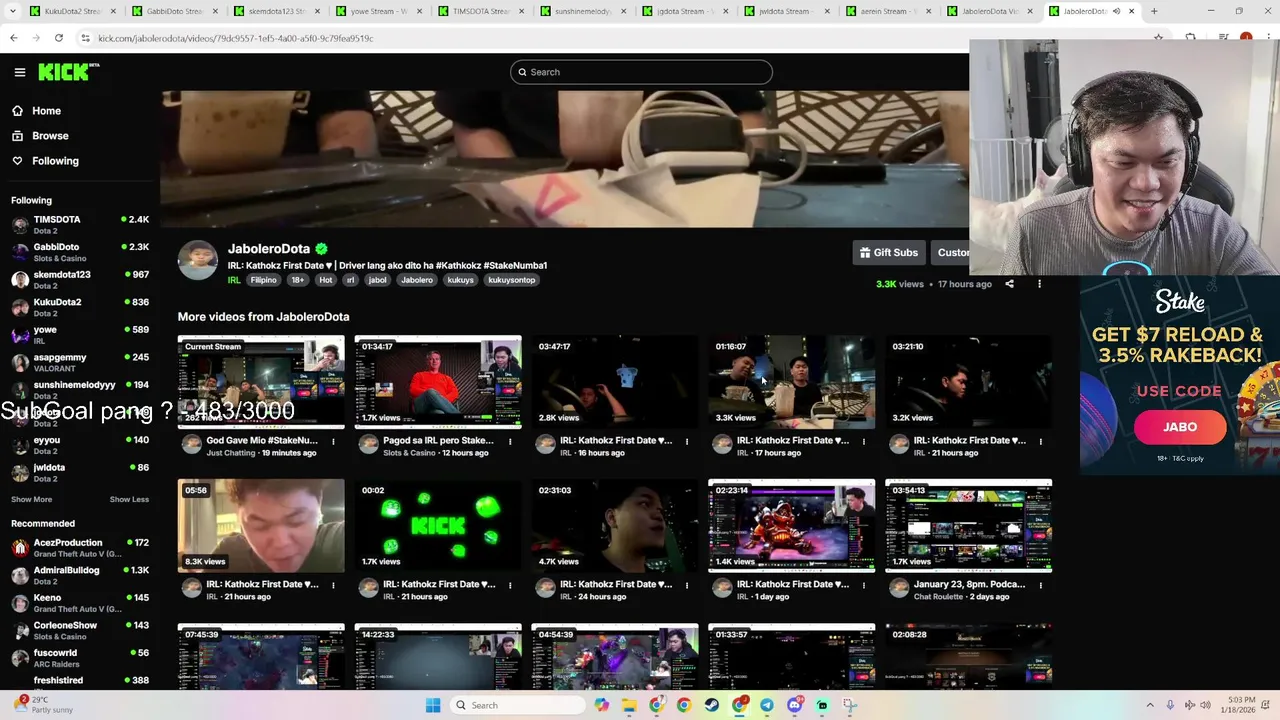Screen dimensions: 1280x720
Task: Select the Filipino tag
Action: click(x=263, y=280)
